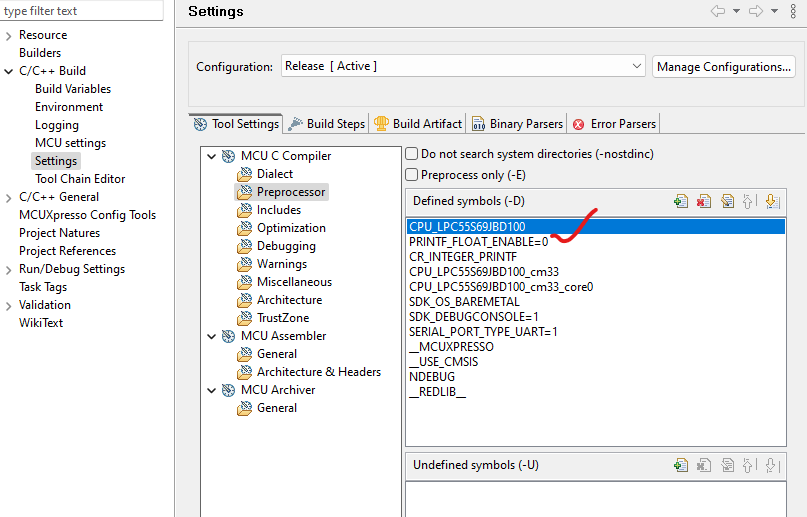The image size is (807, 517).
Task: Open Build Variables page
Action: (73, 89)
